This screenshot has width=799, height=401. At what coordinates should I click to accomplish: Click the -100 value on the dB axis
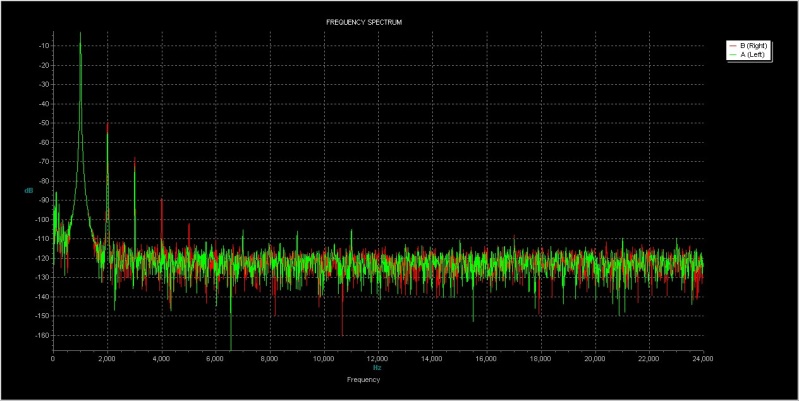coord(42,220)
